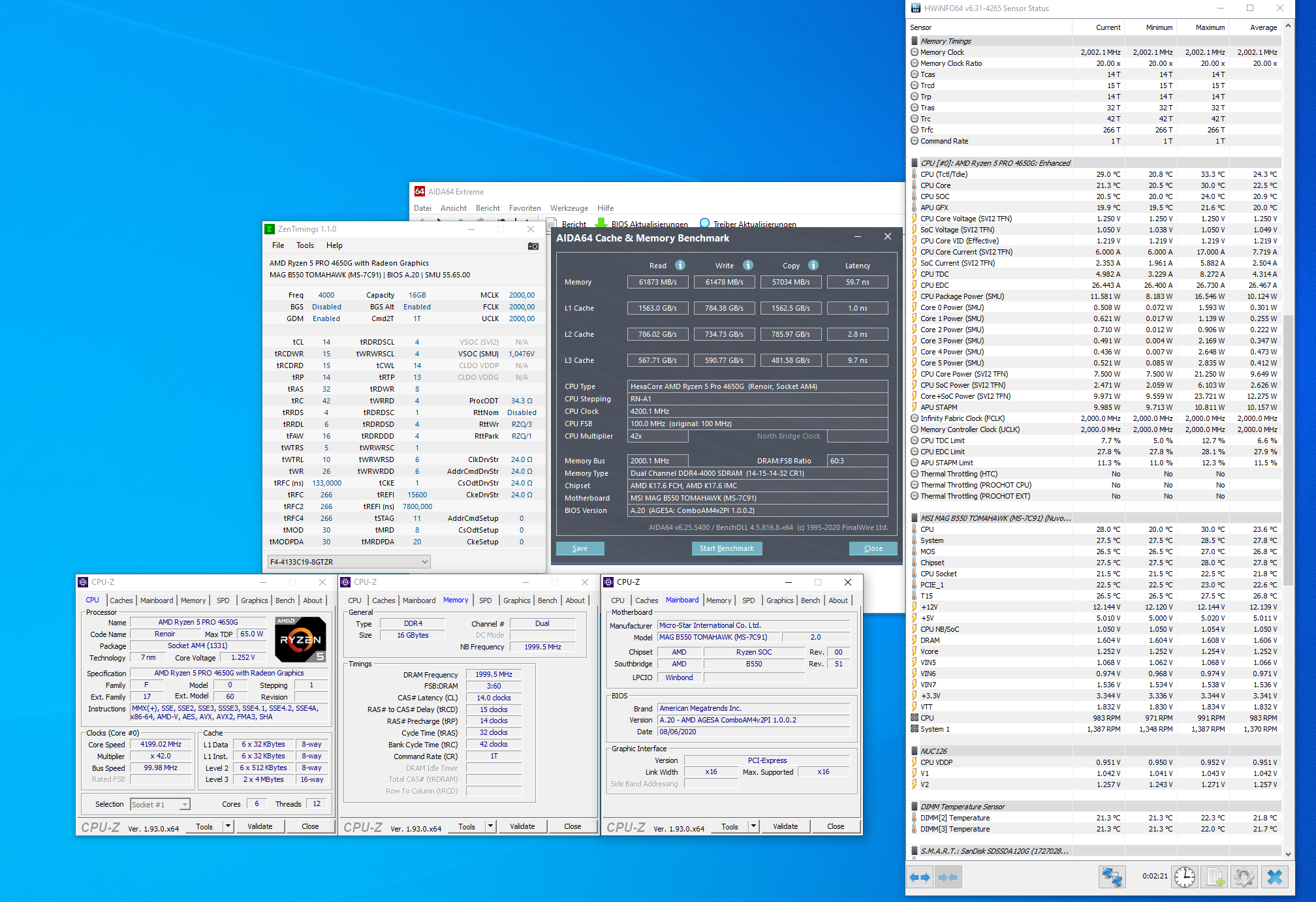1316x902 pixels.
Task: Open Favoriten menu in AIDA64 Extreme
Action: (525, 208)
